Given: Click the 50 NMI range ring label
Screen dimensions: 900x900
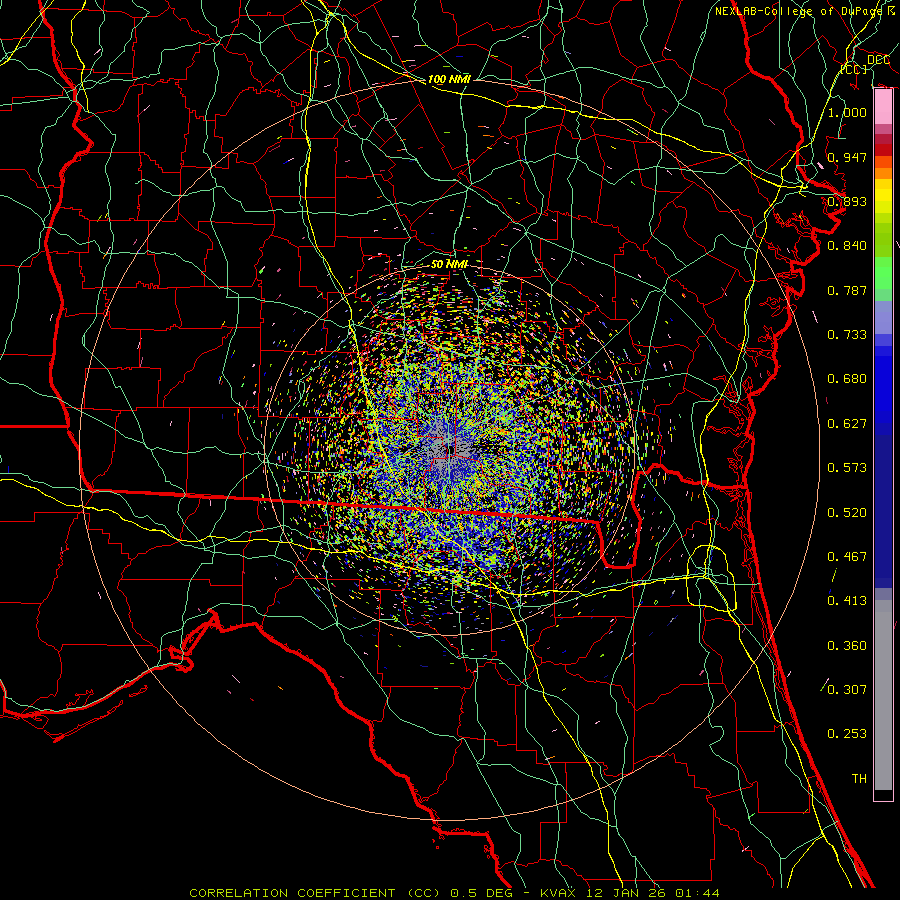Looking at the screenshot, I should click(x=449, y=264).
